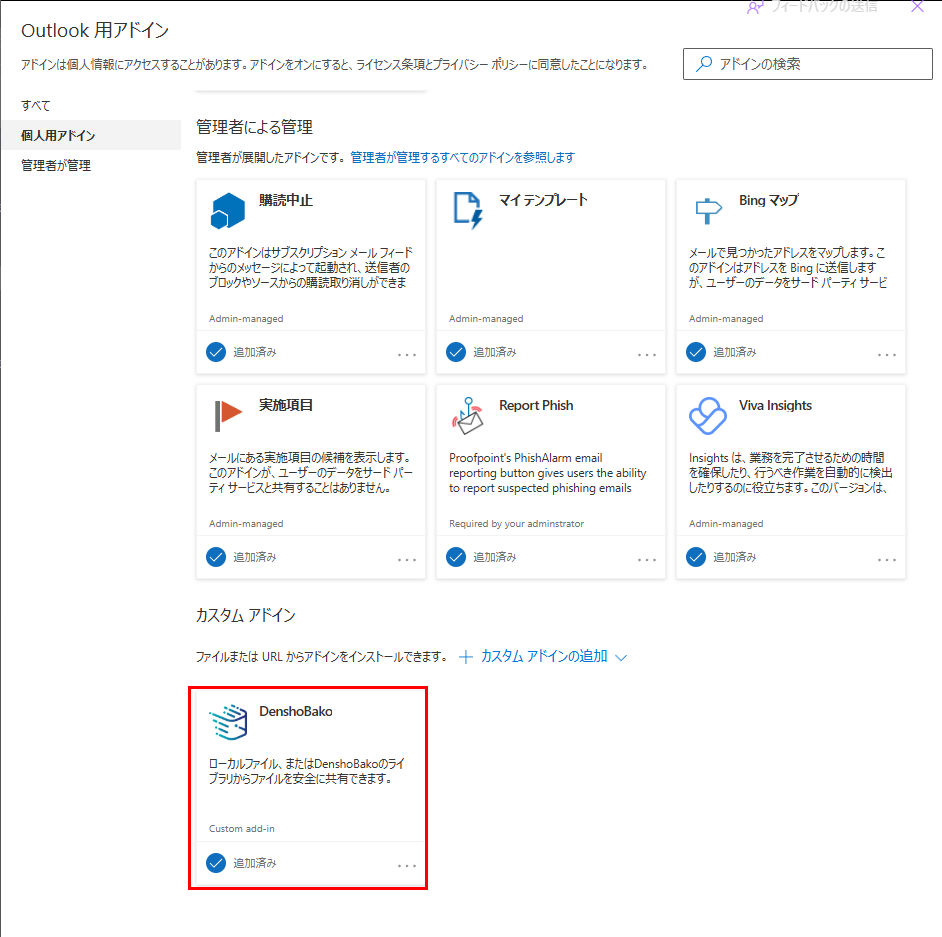Toggle the added checkmark for Bing マップ
Viewport: 942px width, 937px height.
point(696,352)
